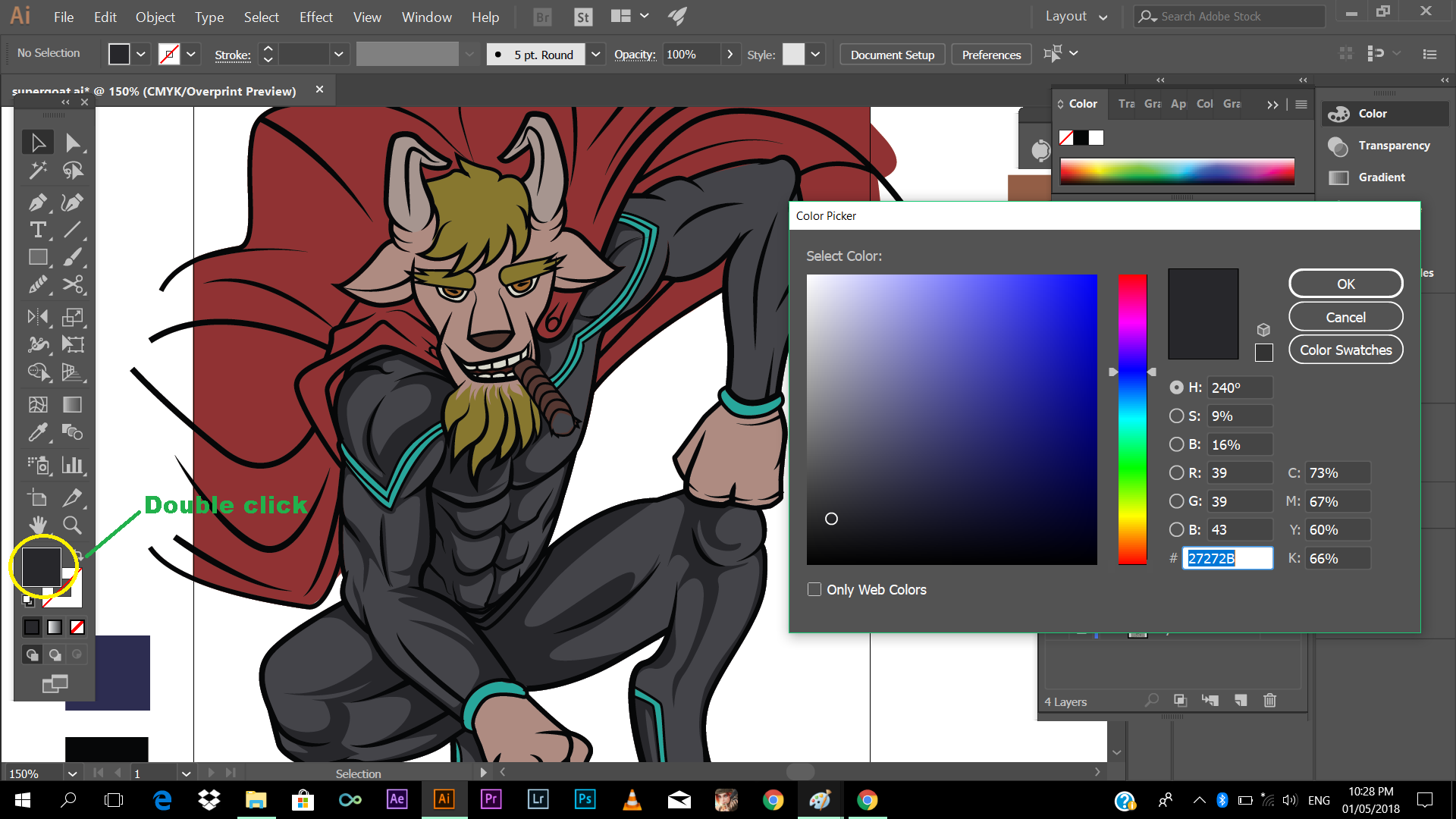The width and height of the screenshot is (1456, 819).
Task: Click OK in the Color Picker
Action: [x=1345, y=284]
